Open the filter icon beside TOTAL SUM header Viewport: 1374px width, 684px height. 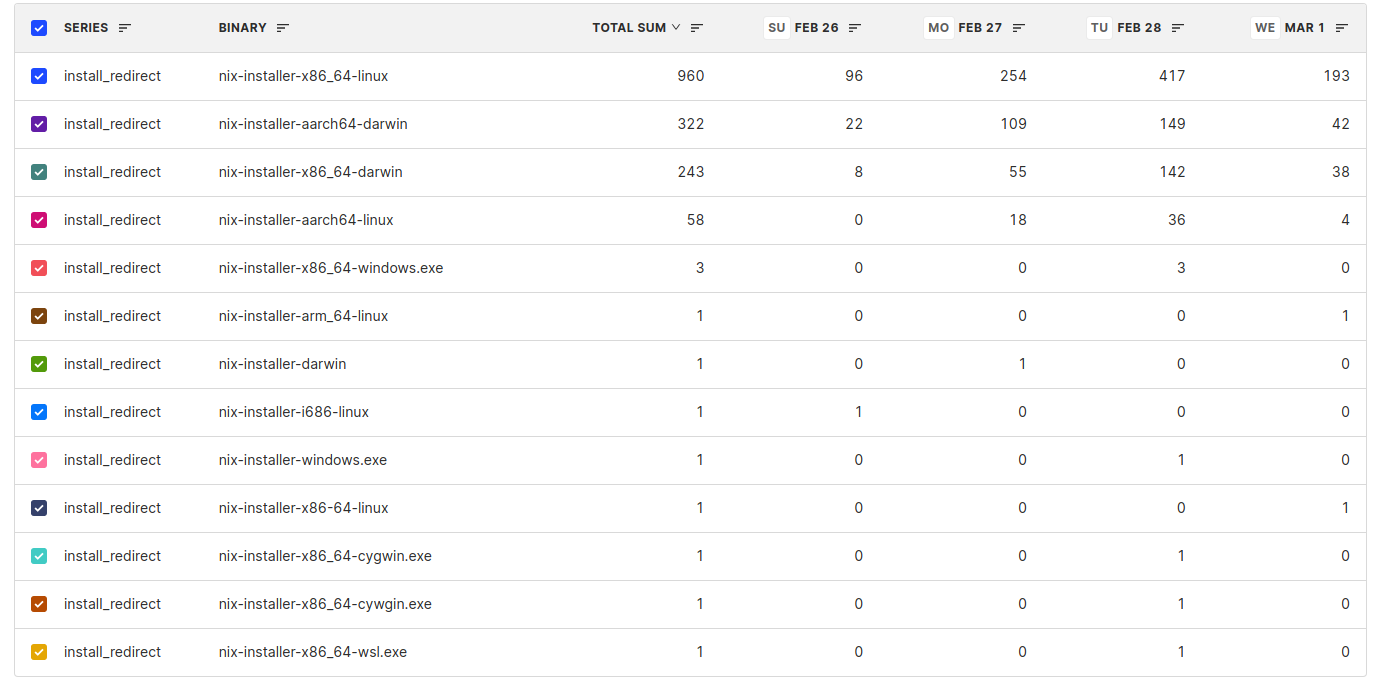[x=697, y=28]
